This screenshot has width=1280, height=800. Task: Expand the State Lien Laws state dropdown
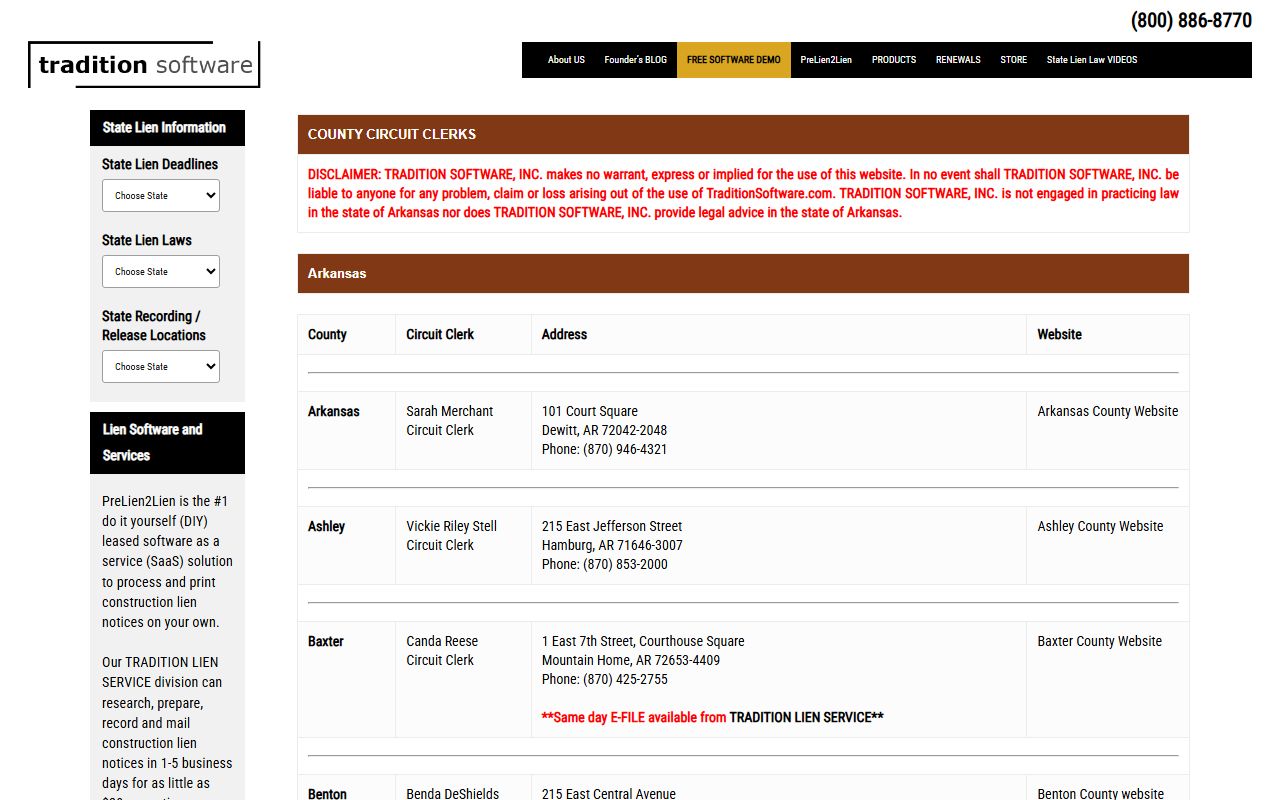[x=161, y=272]
